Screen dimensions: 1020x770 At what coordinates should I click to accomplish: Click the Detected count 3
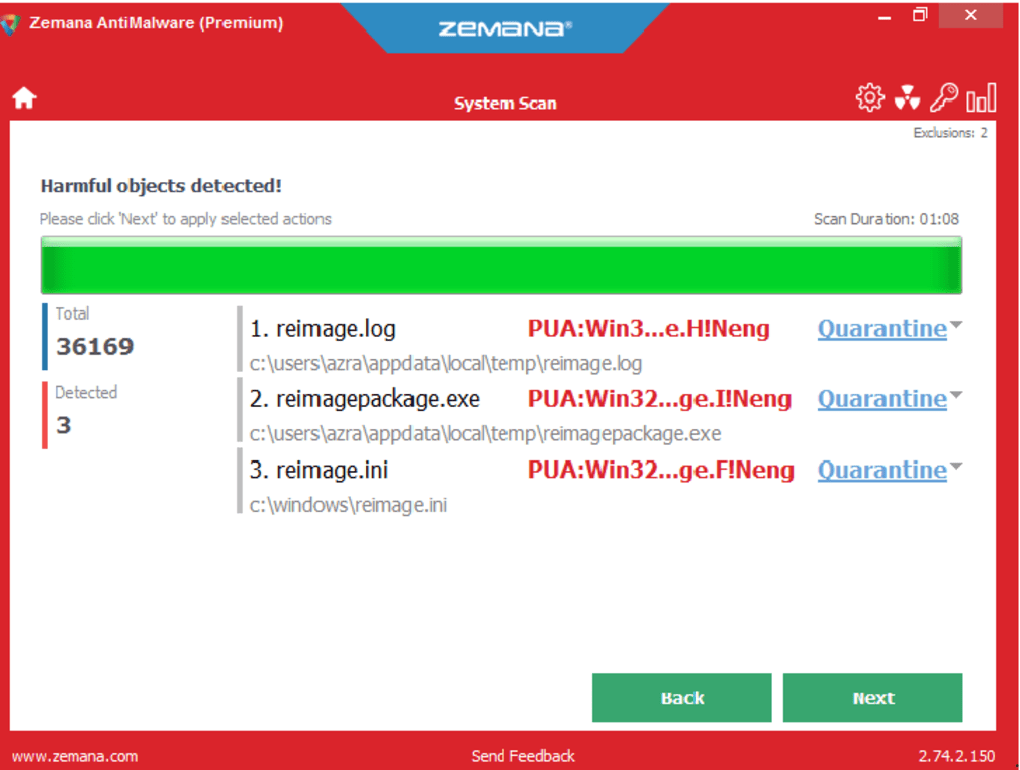coord(63,425)
